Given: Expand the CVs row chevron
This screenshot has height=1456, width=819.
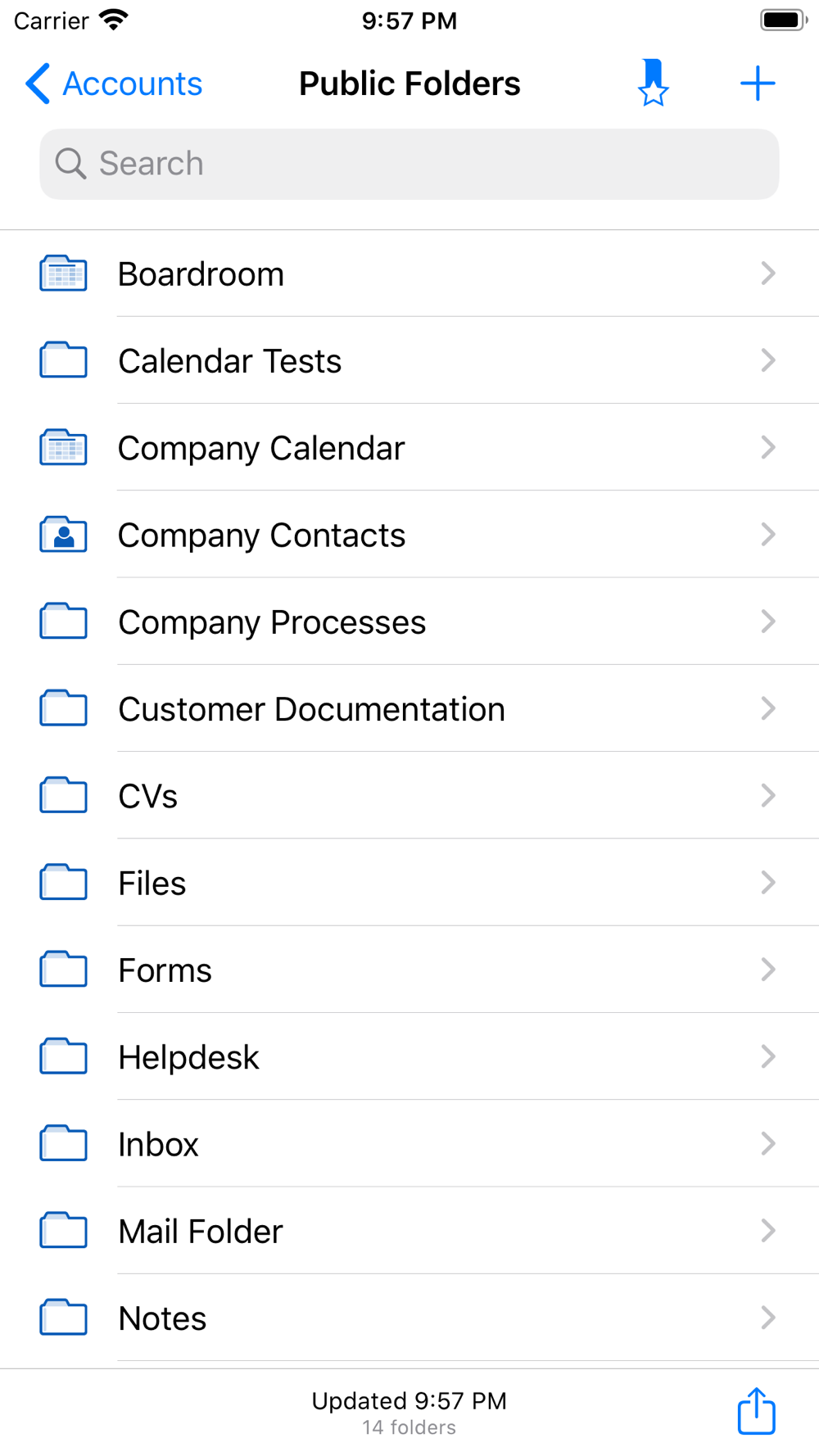Looking at the screenshot, I should (767, 795).
